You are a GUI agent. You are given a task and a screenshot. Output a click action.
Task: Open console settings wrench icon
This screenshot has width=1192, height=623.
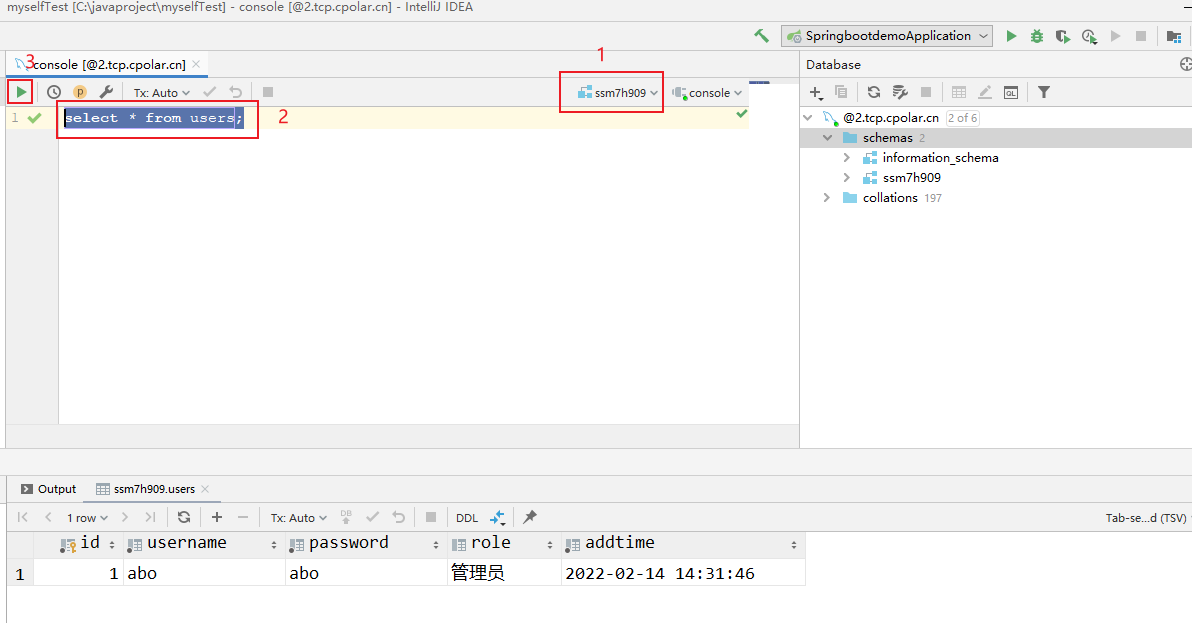[106, 92]
